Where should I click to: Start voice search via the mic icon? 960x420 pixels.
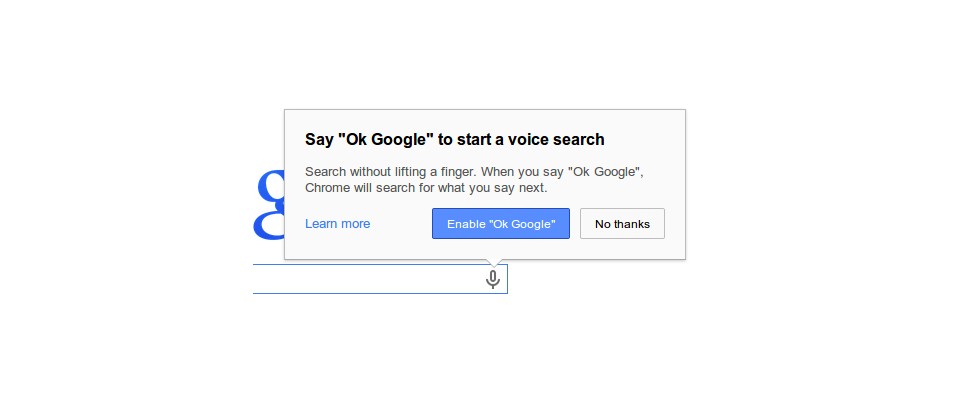492,279
